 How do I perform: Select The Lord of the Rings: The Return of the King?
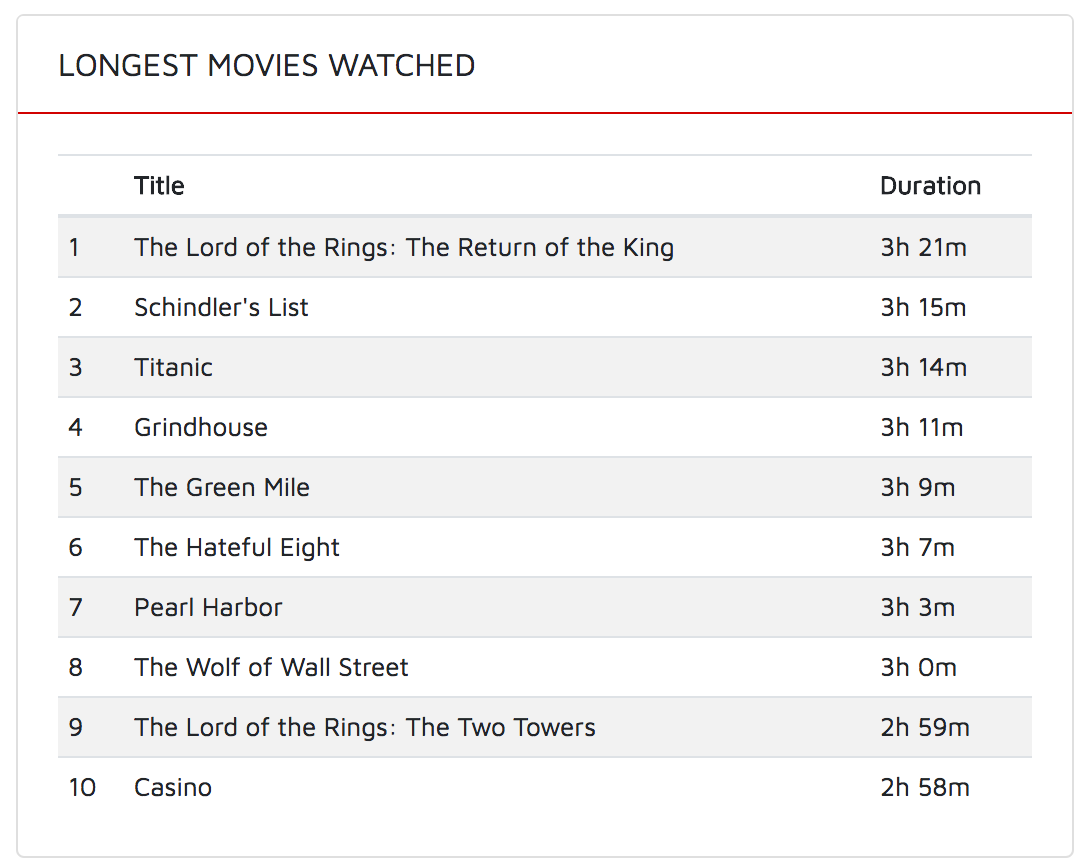point(404,247)
